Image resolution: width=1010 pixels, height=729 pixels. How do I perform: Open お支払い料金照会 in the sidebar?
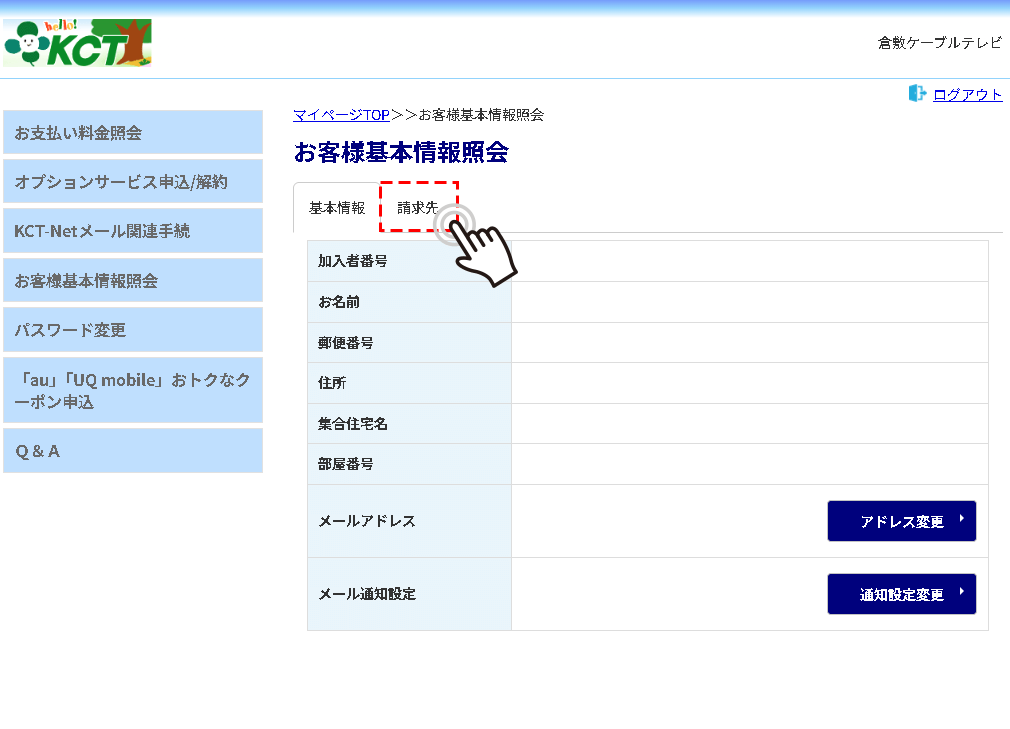click(133, 133)
